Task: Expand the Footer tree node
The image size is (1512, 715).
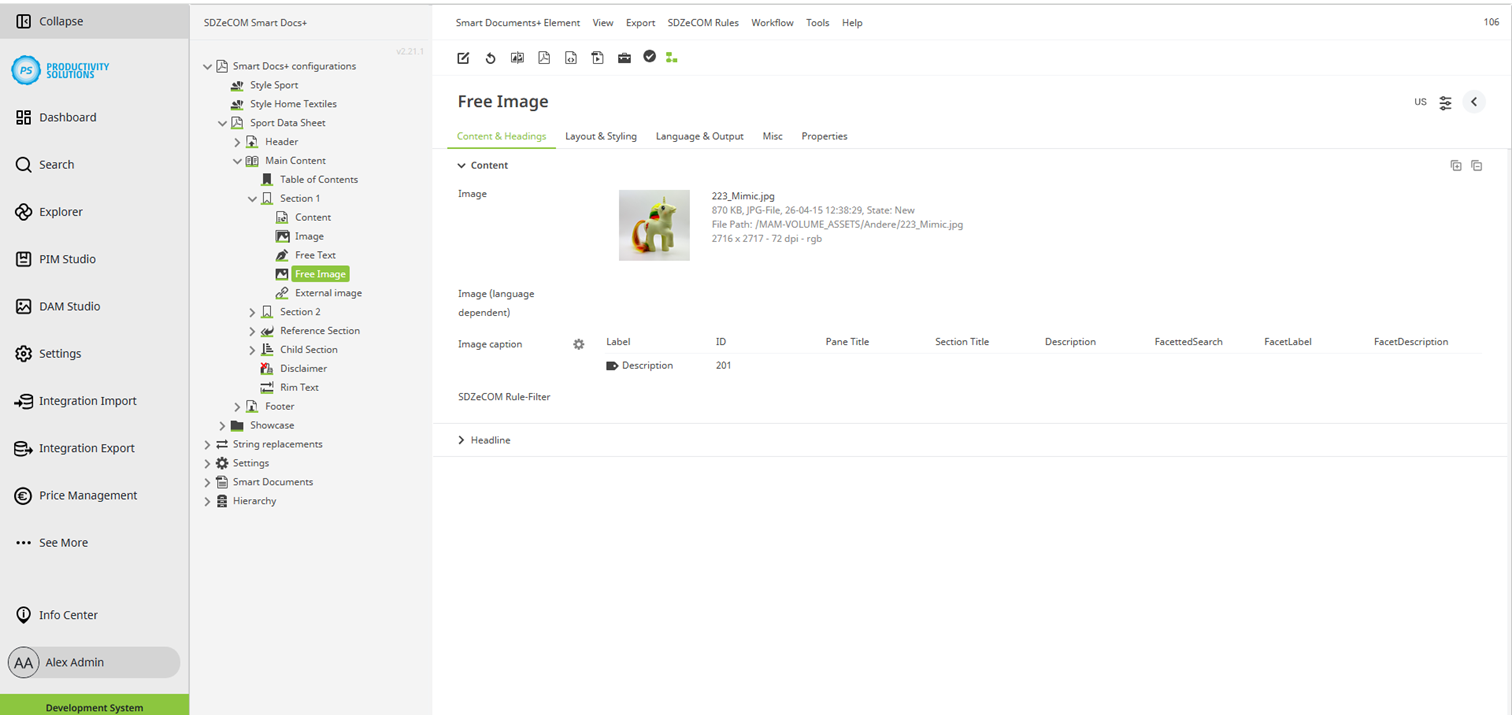Action: 238,407
